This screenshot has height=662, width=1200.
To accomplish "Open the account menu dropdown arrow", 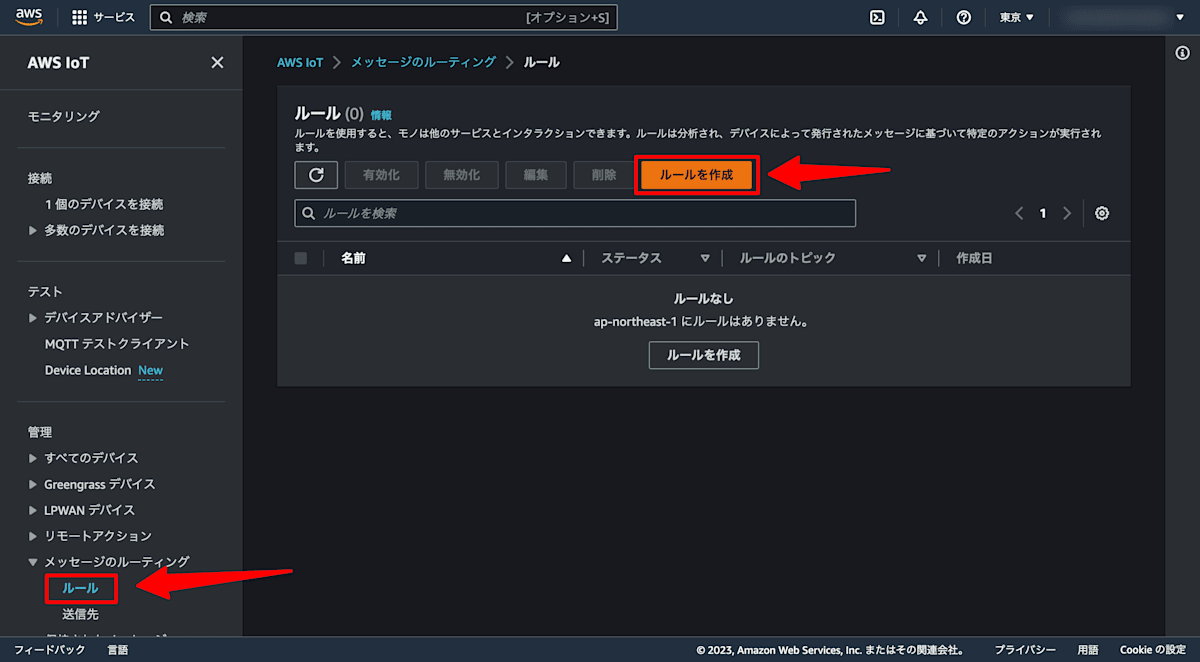I will tap(1179, 17).
